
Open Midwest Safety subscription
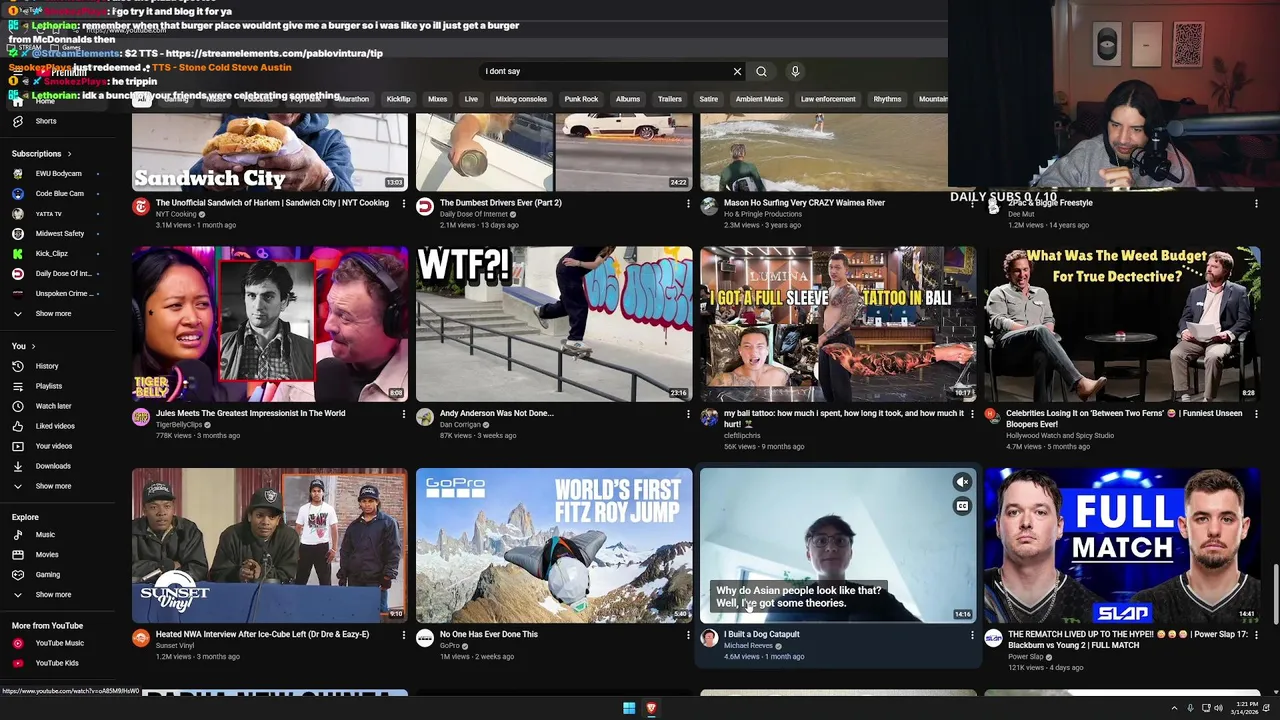coord(60,234)
